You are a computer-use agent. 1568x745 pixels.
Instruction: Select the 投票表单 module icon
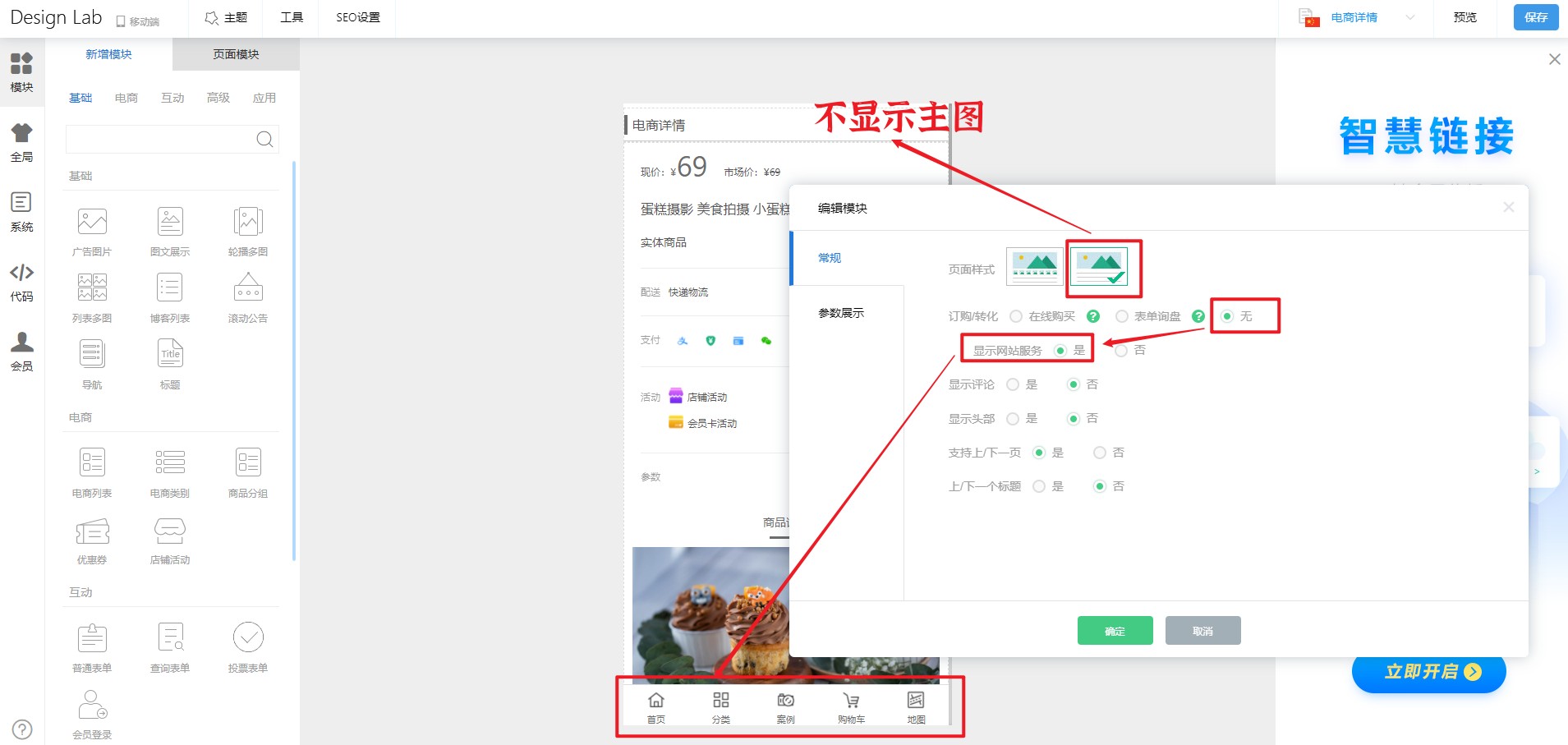[248, 637]
